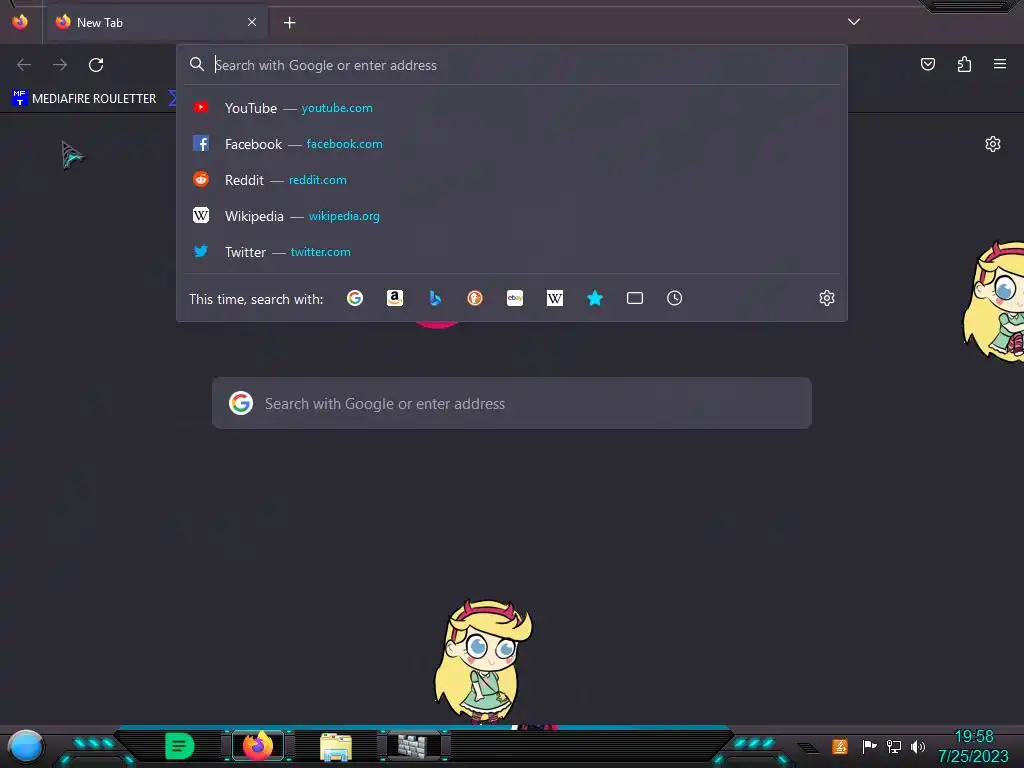This screenshot has height=768, width=1024.
Task: Open Action Center flag tray icon
Action: click(x=869, y=746)
